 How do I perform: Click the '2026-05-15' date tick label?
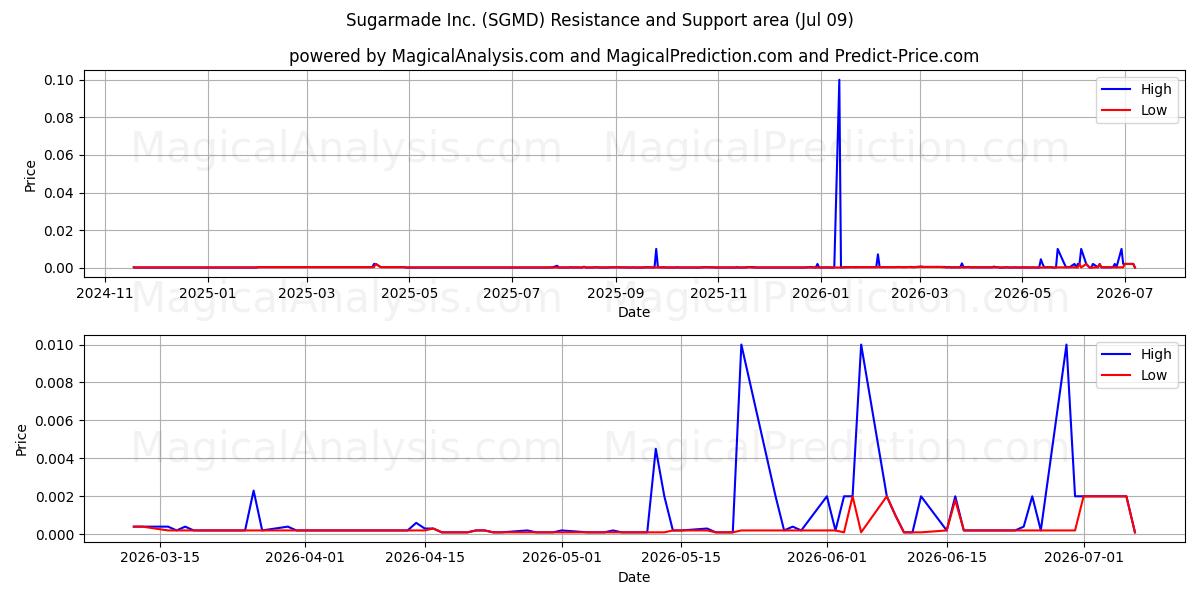(681, 558)
